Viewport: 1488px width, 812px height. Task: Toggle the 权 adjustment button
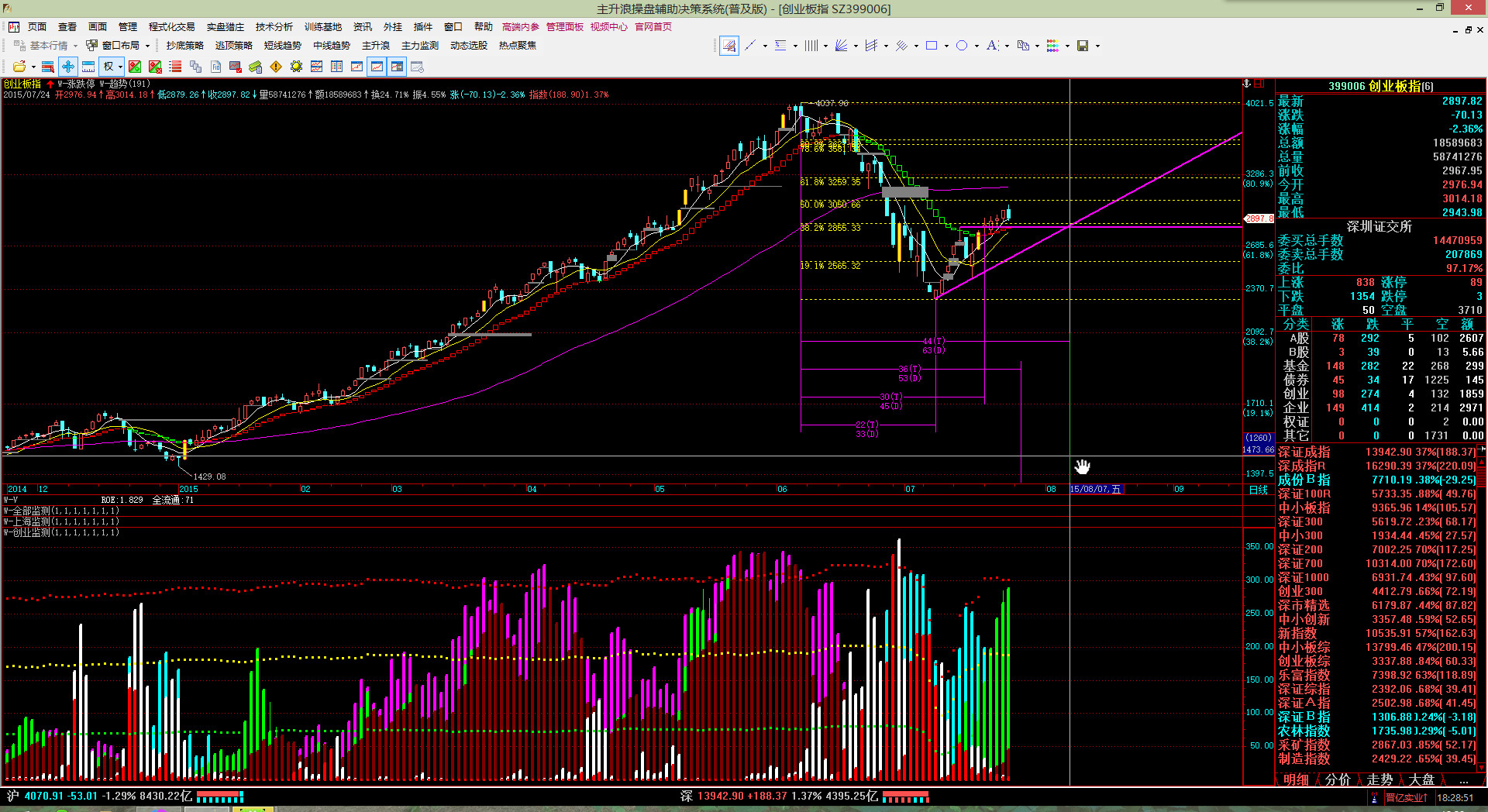(108, 67)
